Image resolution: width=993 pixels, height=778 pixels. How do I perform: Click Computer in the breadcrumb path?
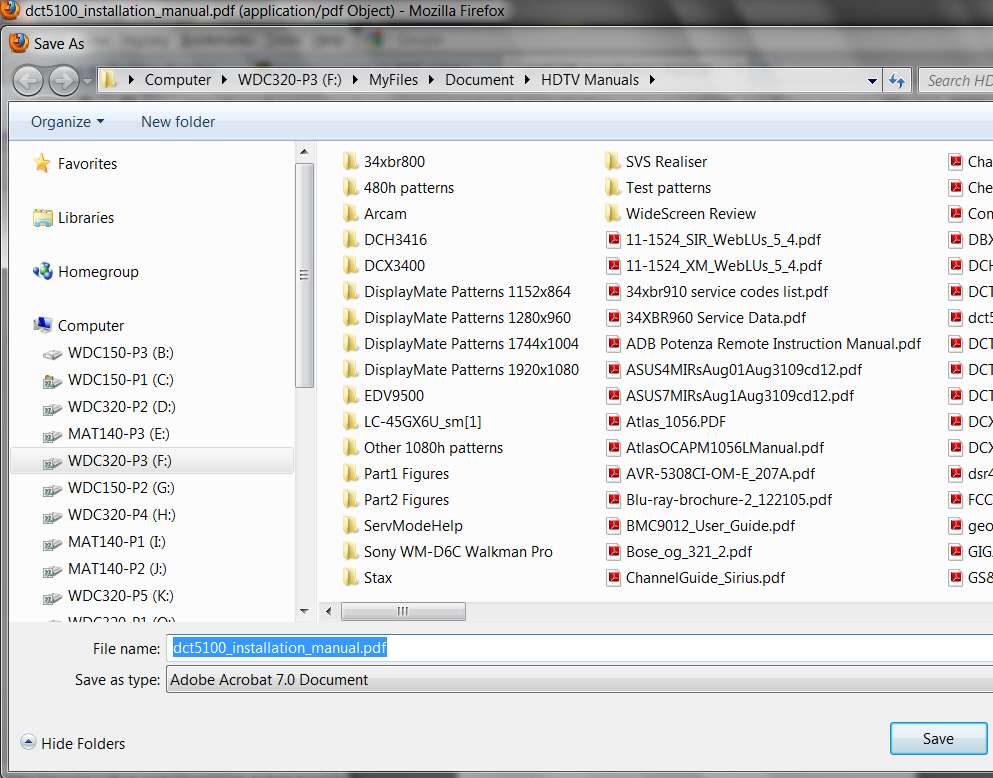(177, 80)
